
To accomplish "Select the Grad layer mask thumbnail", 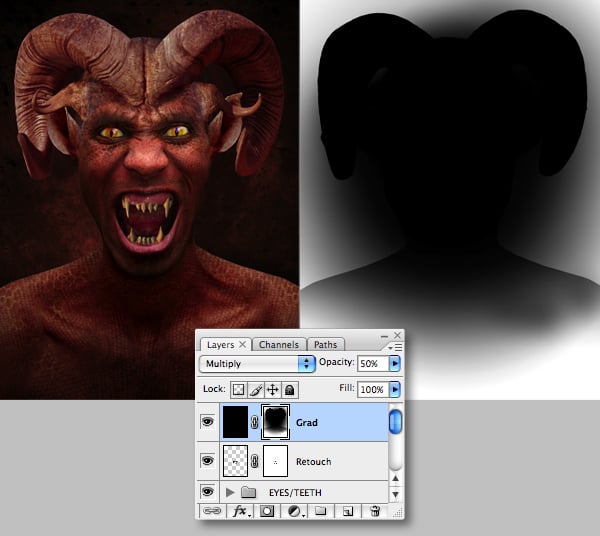I will (275, 423).
